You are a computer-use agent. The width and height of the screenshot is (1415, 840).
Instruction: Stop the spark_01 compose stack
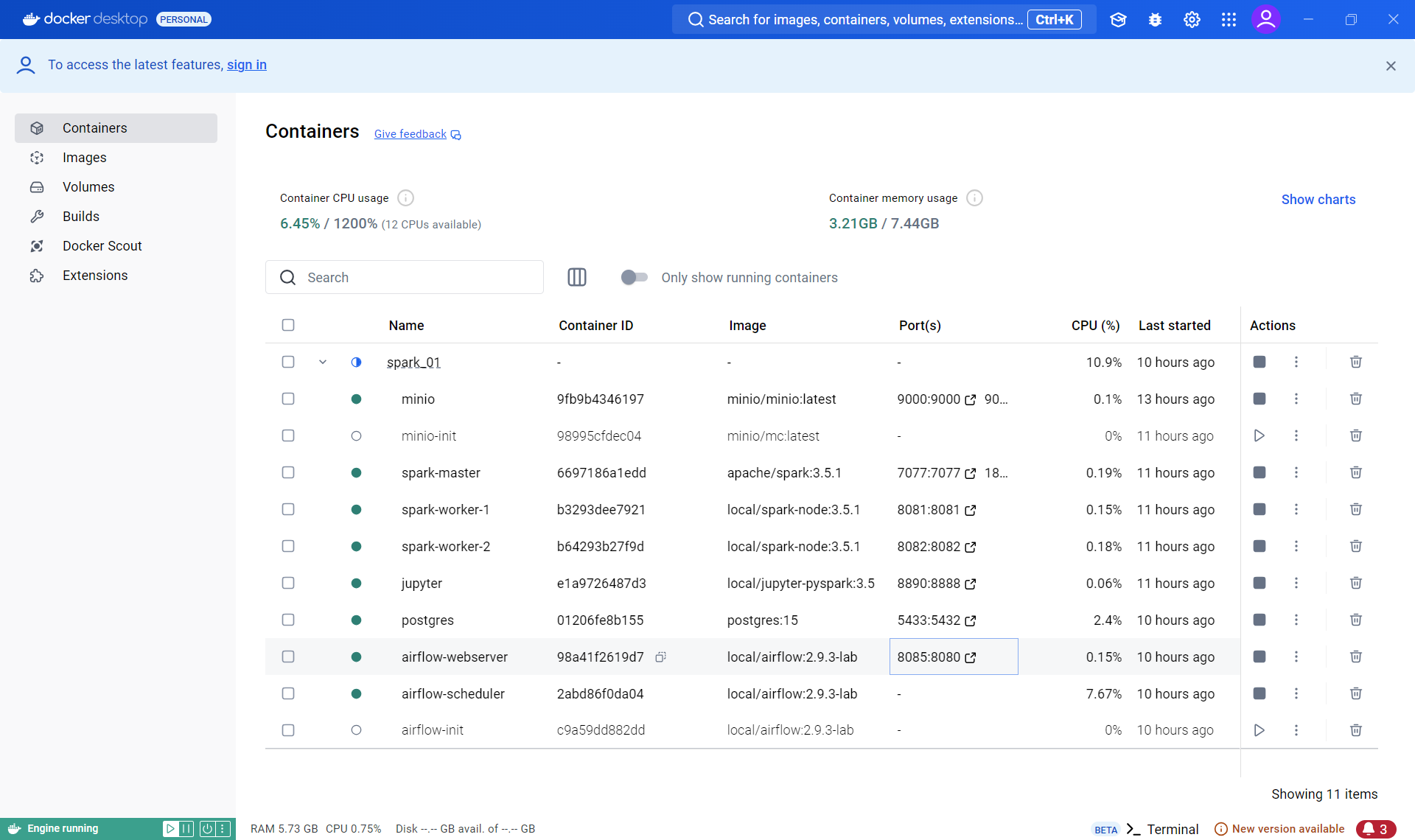click(1259, 362)
